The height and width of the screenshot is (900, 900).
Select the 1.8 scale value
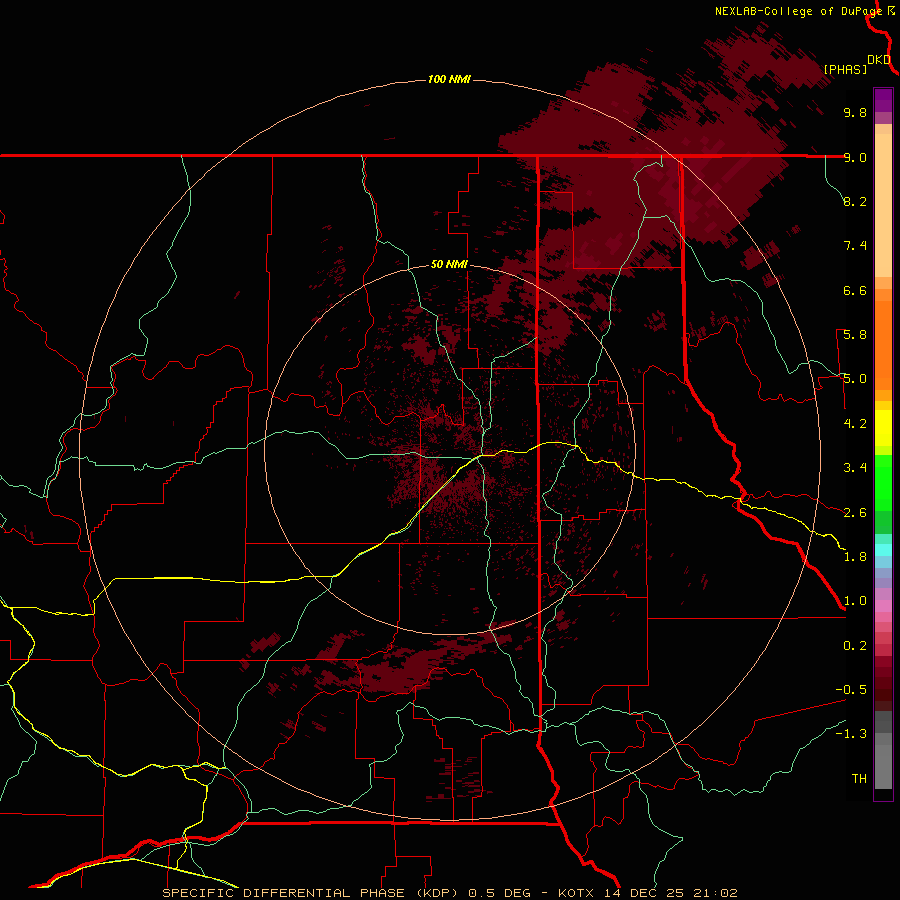(x=855, y=557)
